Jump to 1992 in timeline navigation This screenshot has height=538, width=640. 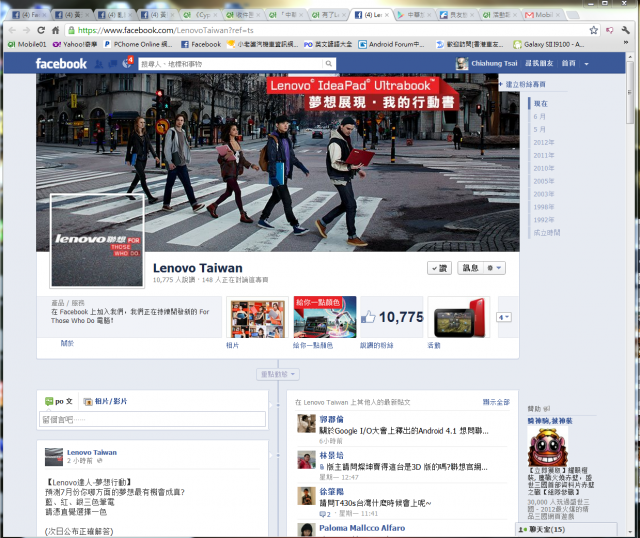click(x=544, y=220)
